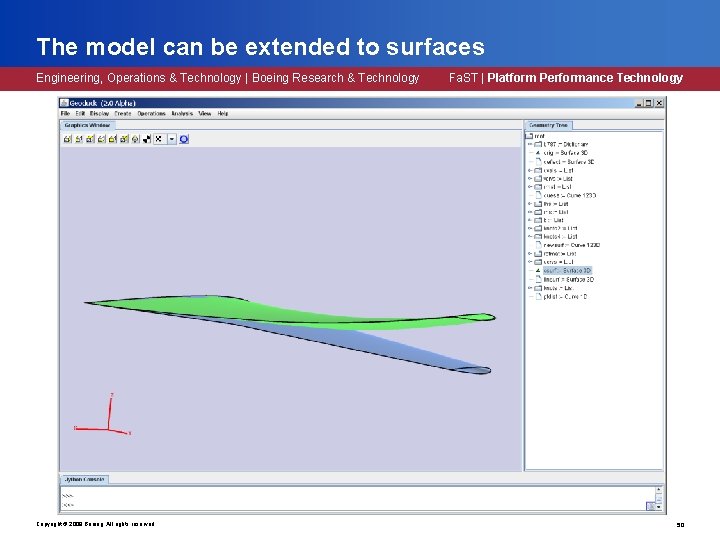
Task: Select the Geometry Tree tab
Action: 548,125
